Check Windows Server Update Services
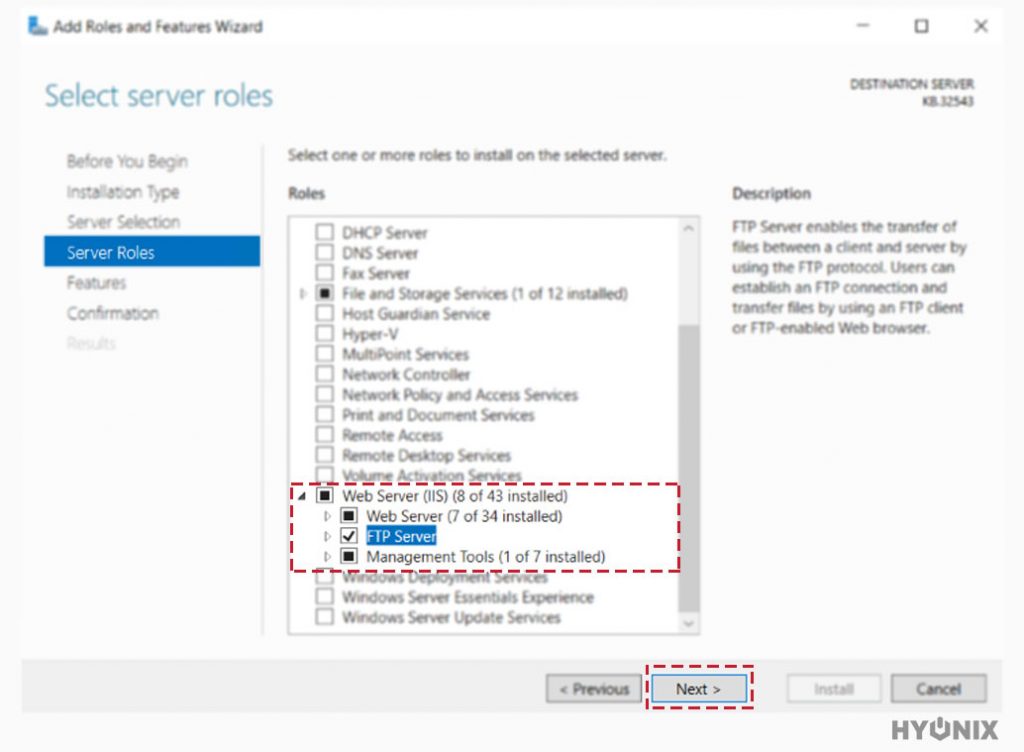 [325, 617]
